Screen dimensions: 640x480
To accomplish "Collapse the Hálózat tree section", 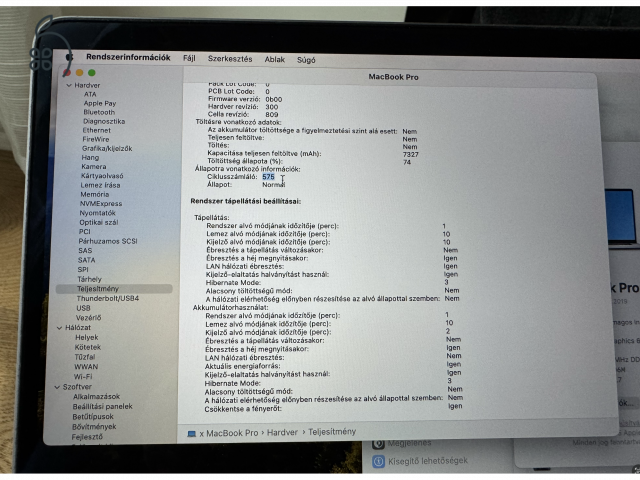I will click(59, 328).
